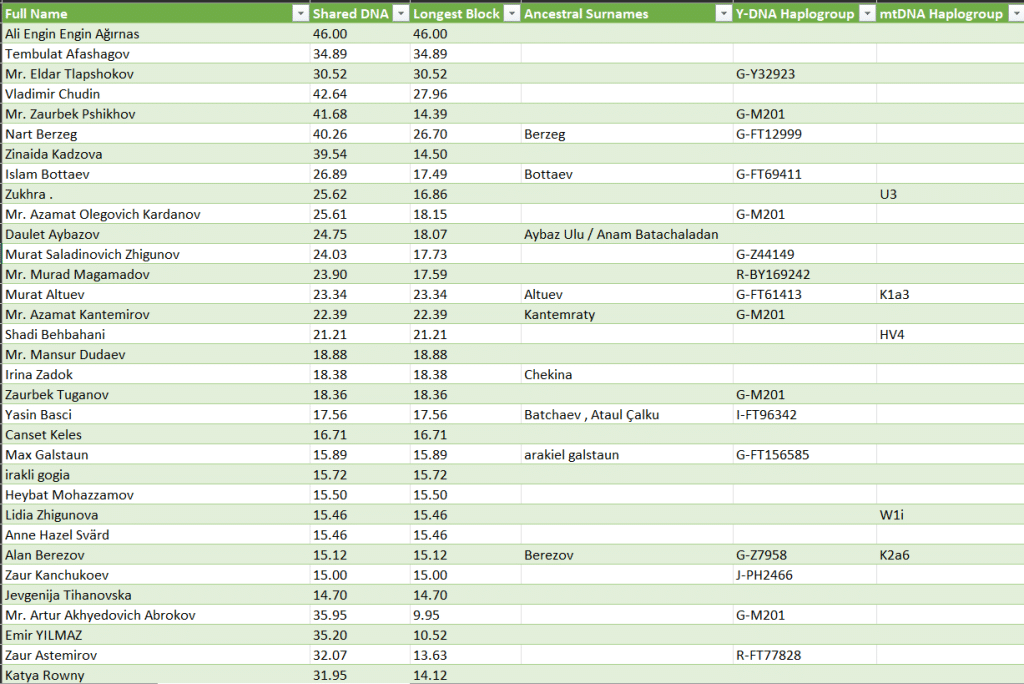Click the cell containing G-Y32923
Viewport: 1024px width, 684px height.
(766, 74)
